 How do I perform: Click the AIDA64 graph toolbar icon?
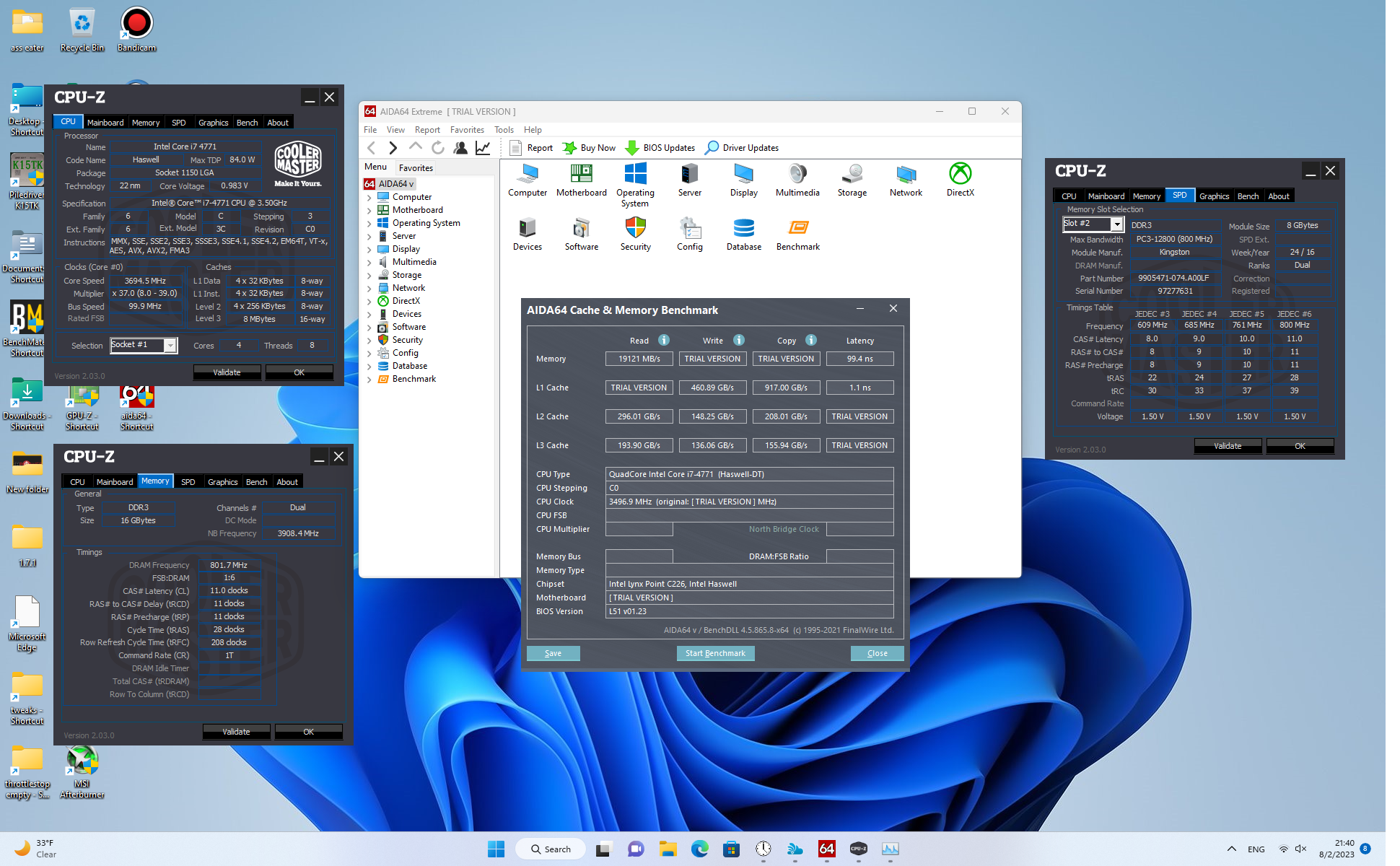point(483,148)
